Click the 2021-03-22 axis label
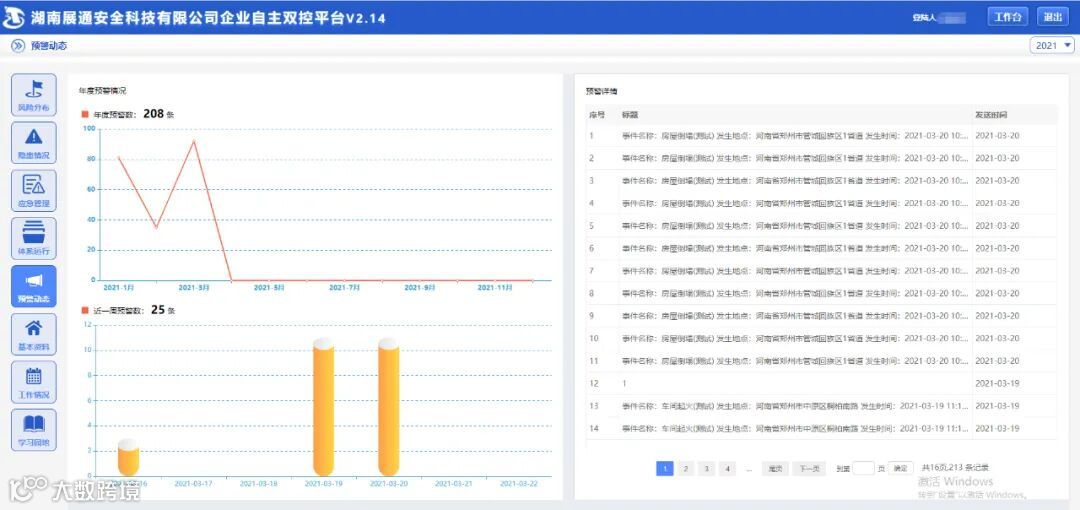 click(x=519, y=484)
